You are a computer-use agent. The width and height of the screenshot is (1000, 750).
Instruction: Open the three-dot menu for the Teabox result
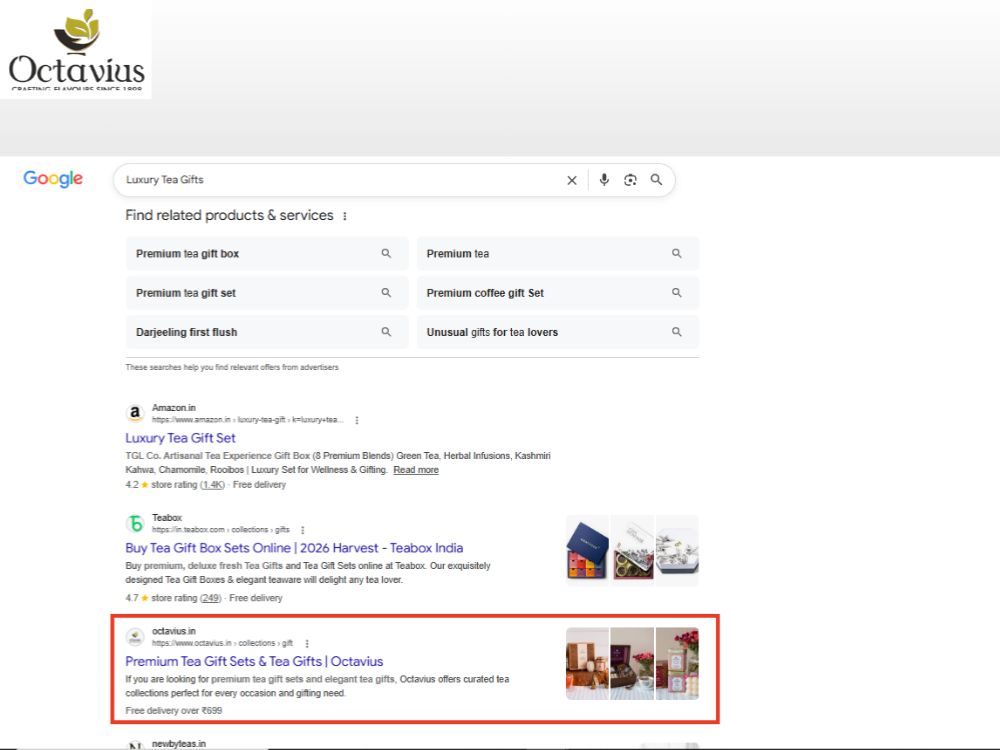[302, 530]
